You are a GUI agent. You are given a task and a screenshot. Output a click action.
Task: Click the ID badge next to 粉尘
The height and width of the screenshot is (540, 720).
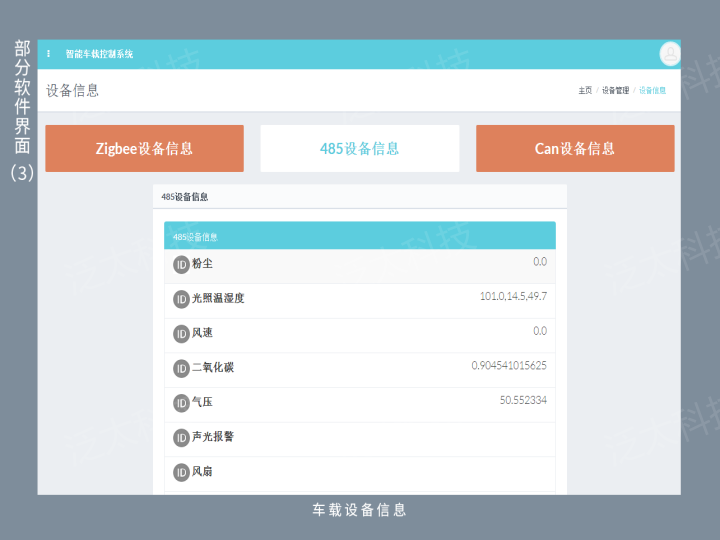181,265
